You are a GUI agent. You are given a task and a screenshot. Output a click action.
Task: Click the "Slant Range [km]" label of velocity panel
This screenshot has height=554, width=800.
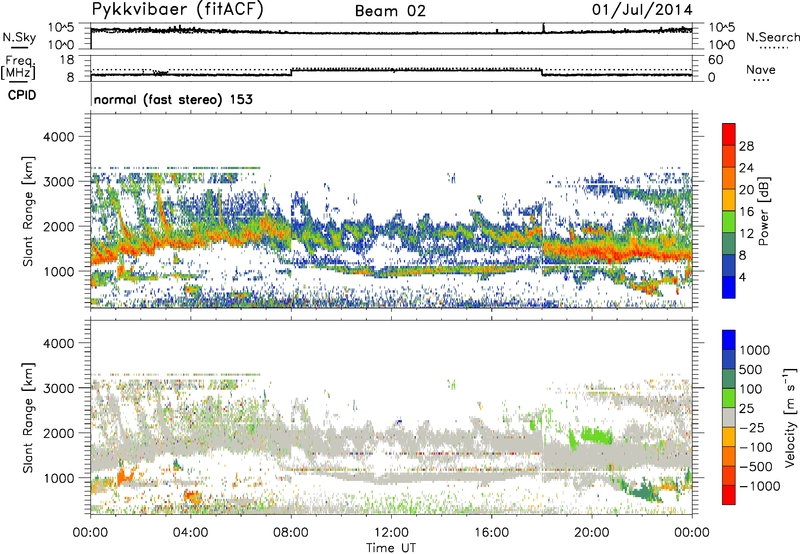28,417
